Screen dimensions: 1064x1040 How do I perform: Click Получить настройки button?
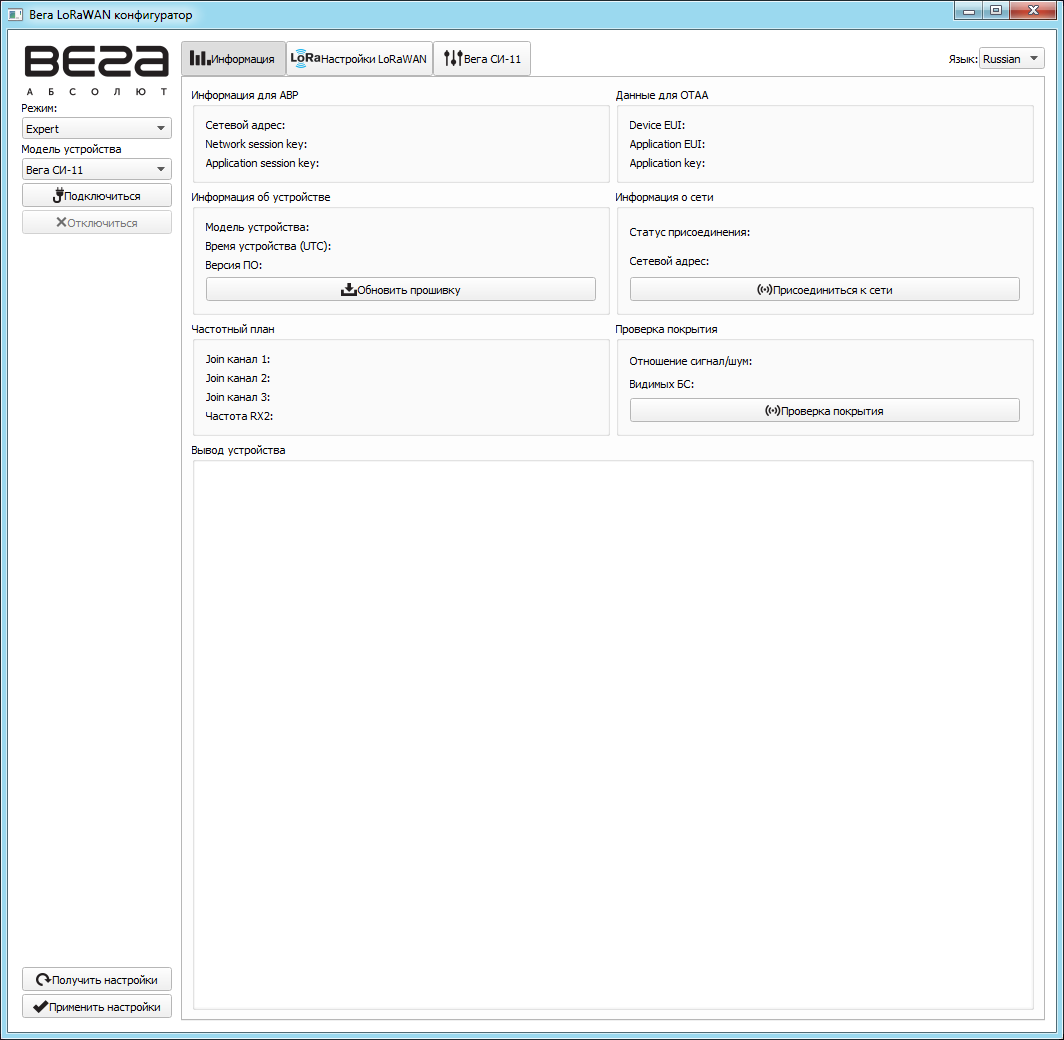96,979
